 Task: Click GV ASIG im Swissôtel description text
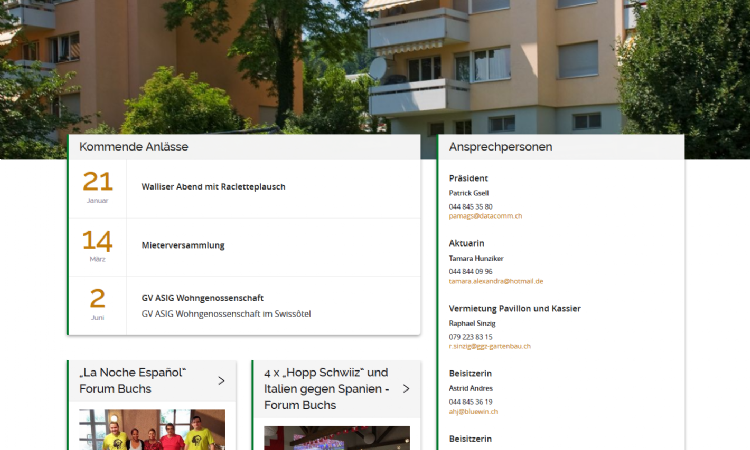pyautogui.click(x=226, y=314)
